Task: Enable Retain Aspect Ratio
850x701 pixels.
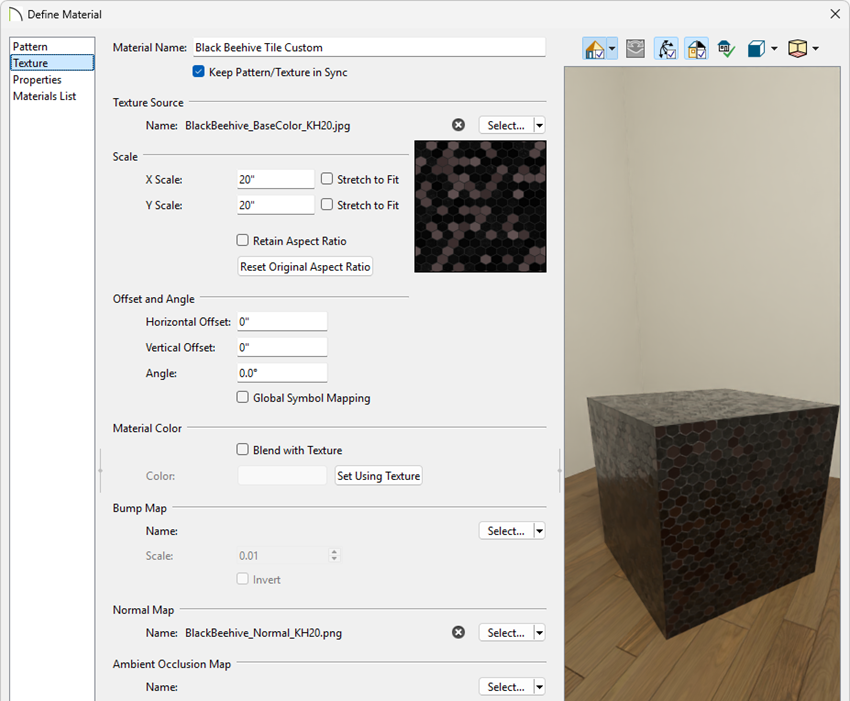Action: (x=242, y=240)
